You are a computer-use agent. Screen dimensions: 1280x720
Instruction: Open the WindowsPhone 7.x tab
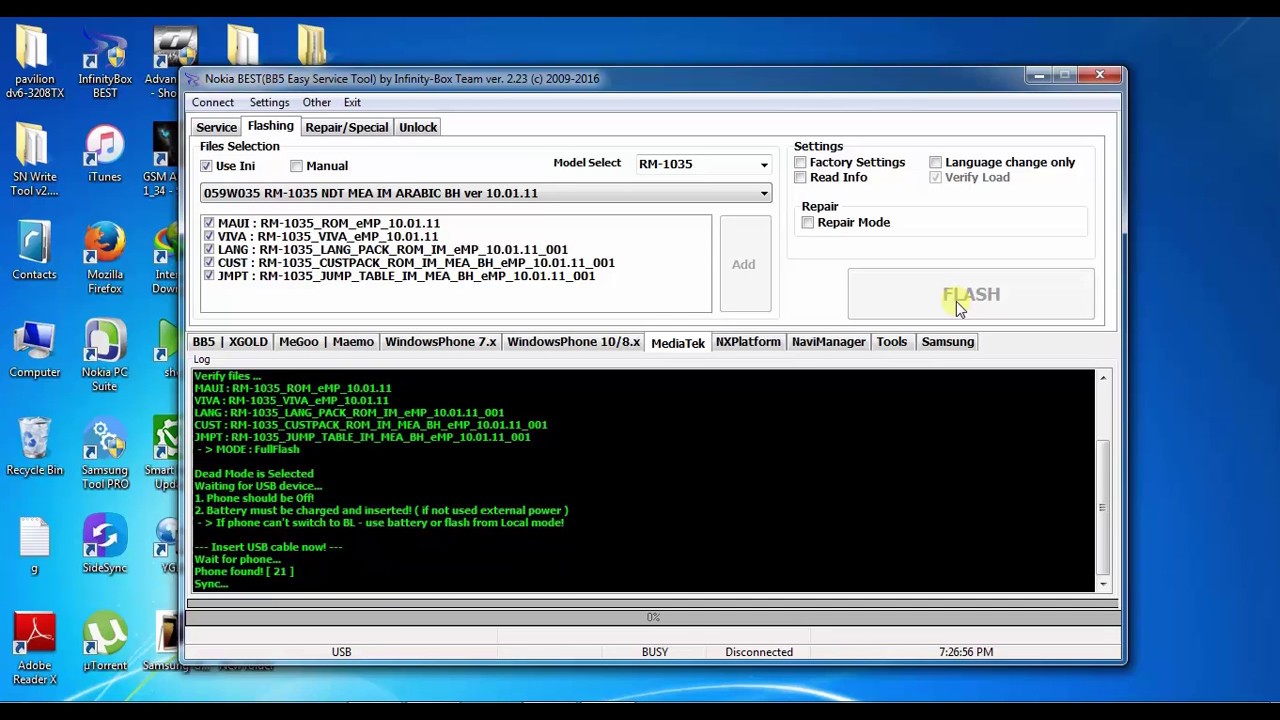[x=441, y=342]
